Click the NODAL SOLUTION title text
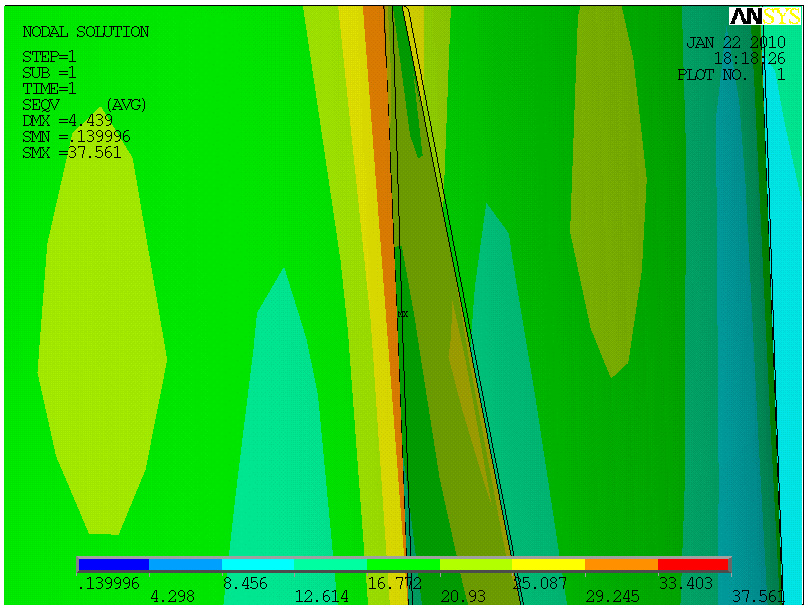The height and width of the screenshot is (610, 810). click(86, 32)
